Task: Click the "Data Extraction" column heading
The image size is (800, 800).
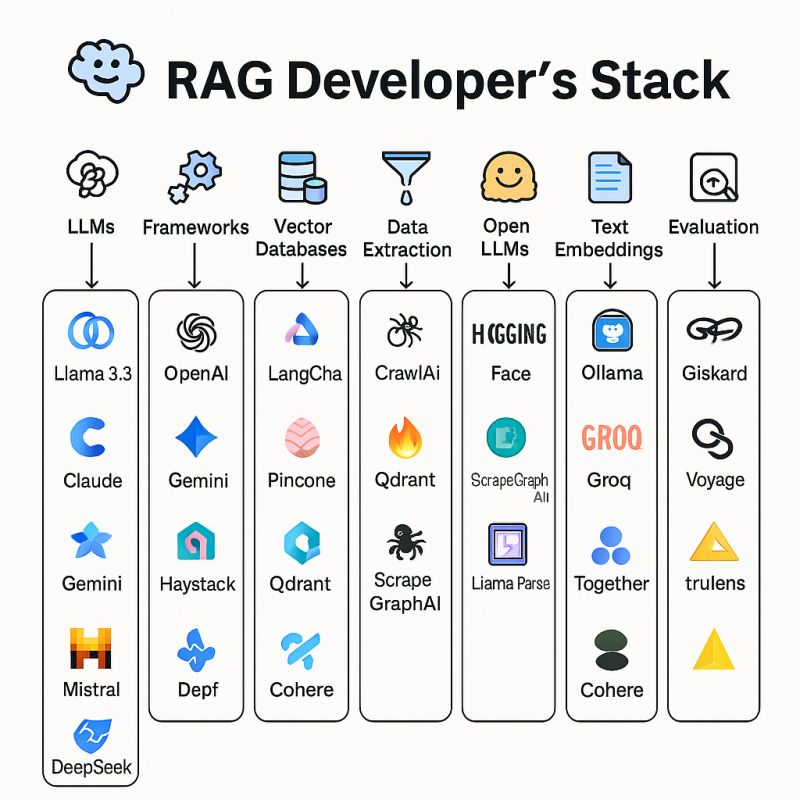Action: point(407,238)
